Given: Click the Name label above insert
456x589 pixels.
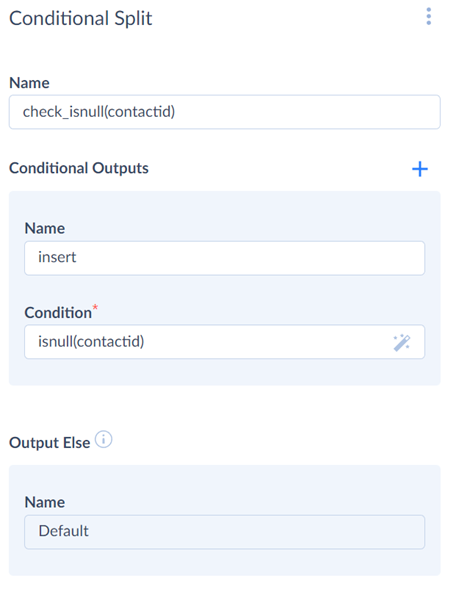Looking at the screenshot, I should click(x=45, y=228).
